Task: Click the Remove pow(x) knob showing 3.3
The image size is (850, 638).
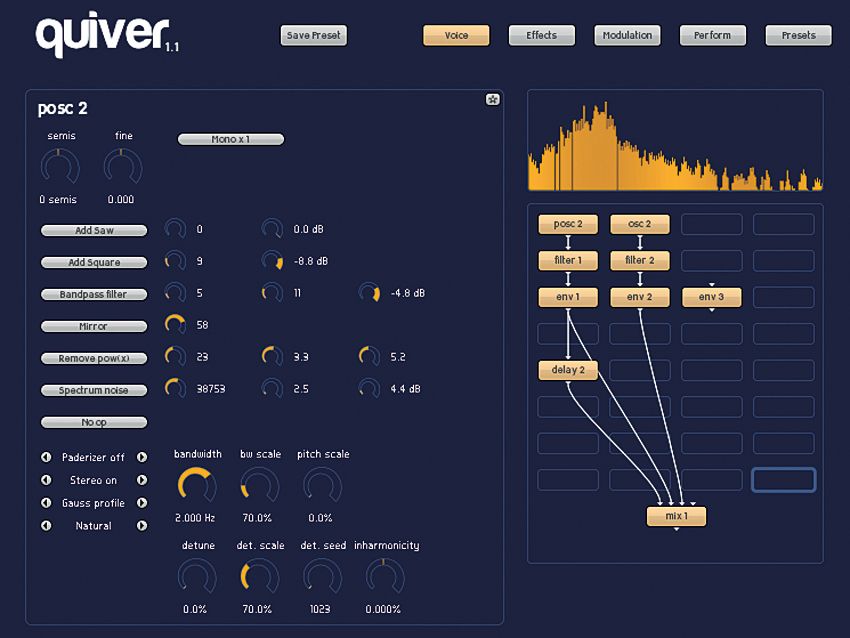Action: click(272, 357)
